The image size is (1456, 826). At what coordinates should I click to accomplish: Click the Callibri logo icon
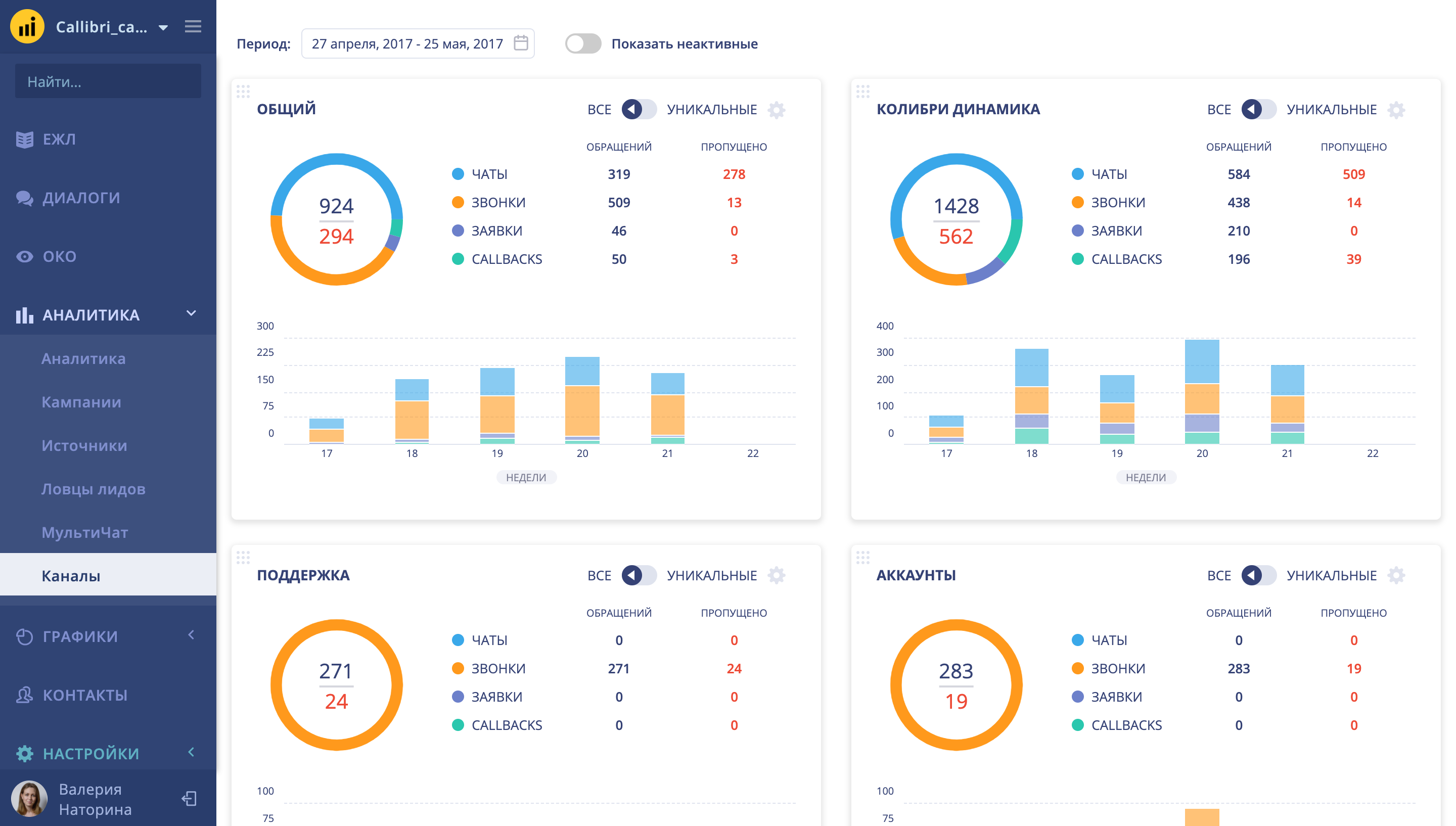pyautogui.click(x=27, y=27)
